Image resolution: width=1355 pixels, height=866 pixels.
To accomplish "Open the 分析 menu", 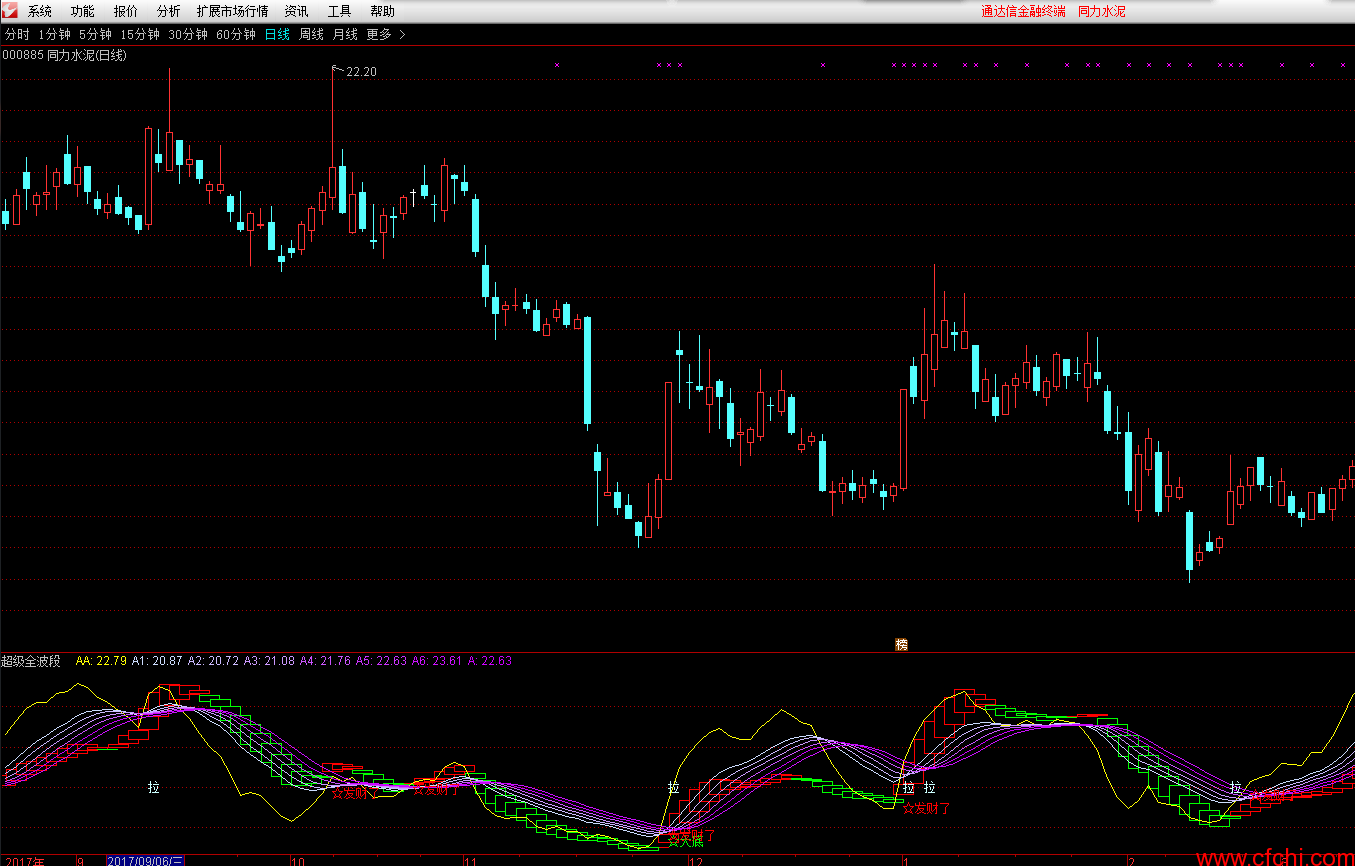I will pyautogui.click(x=169, y=12).
